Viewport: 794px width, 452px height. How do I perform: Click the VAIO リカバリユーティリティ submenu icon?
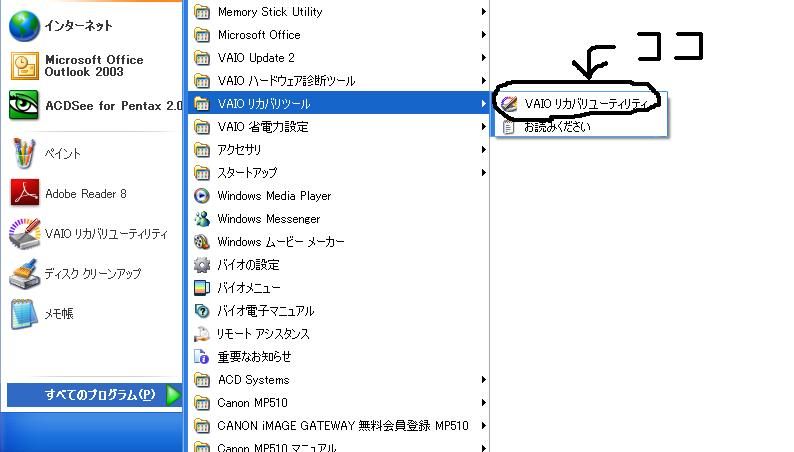point(508,104)
